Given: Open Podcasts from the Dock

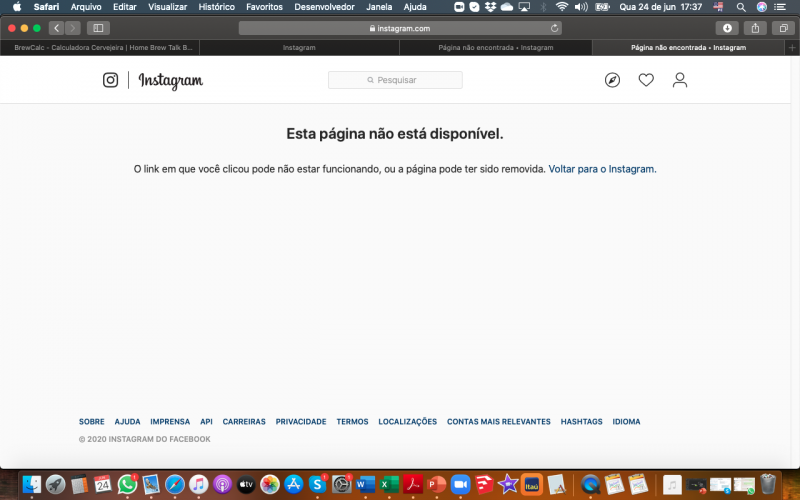Looking at the screenshot, I should (x=222, y=484).
